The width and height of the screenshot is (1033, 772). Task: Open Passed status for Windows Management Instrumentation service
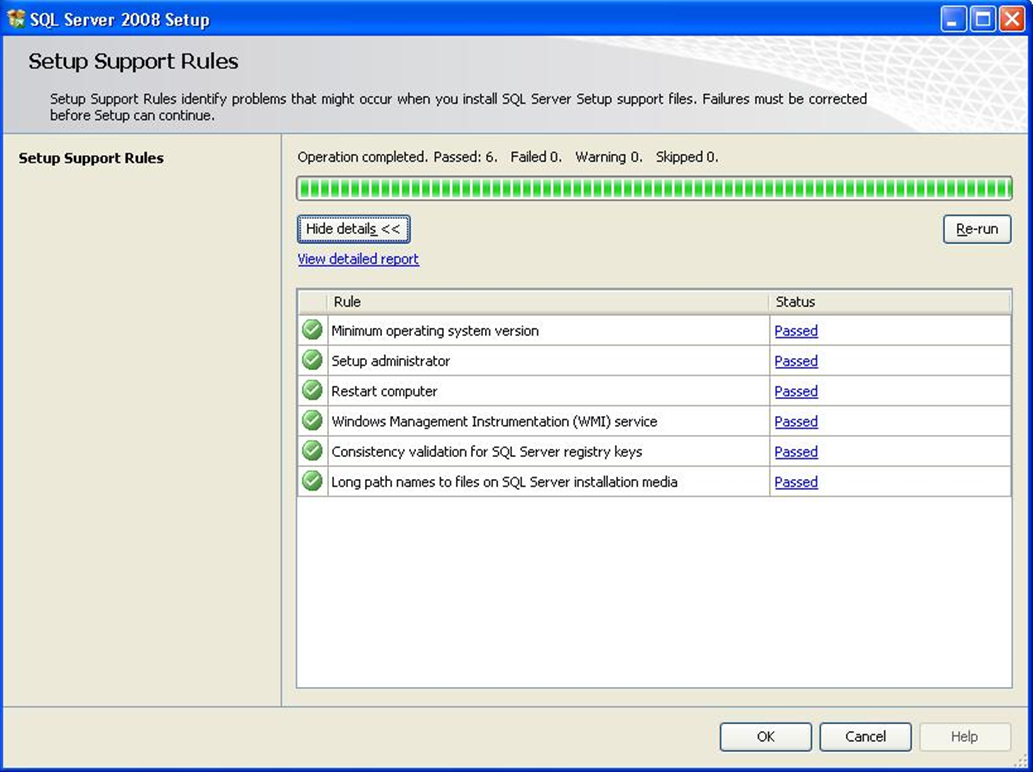click(x=796, y=421)
